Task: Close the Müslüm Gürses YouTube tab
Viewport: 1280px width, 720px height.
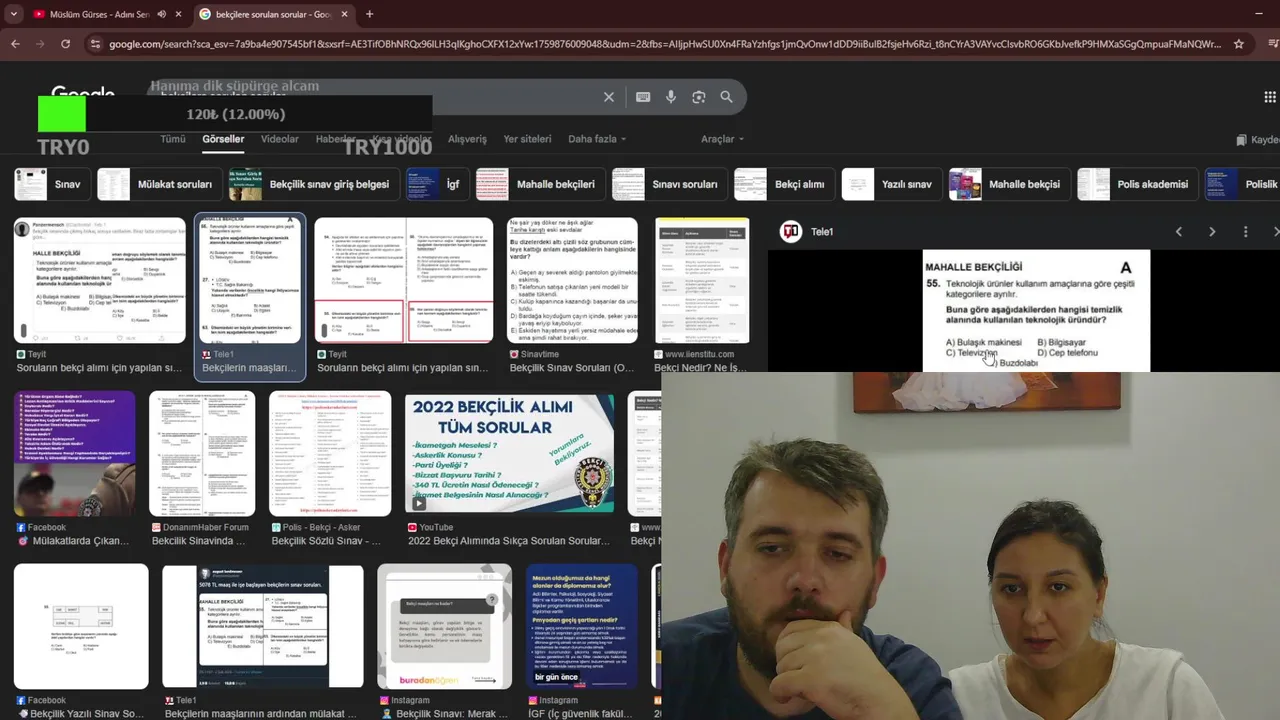Action: pyautogui.click(x=179, y=14)
